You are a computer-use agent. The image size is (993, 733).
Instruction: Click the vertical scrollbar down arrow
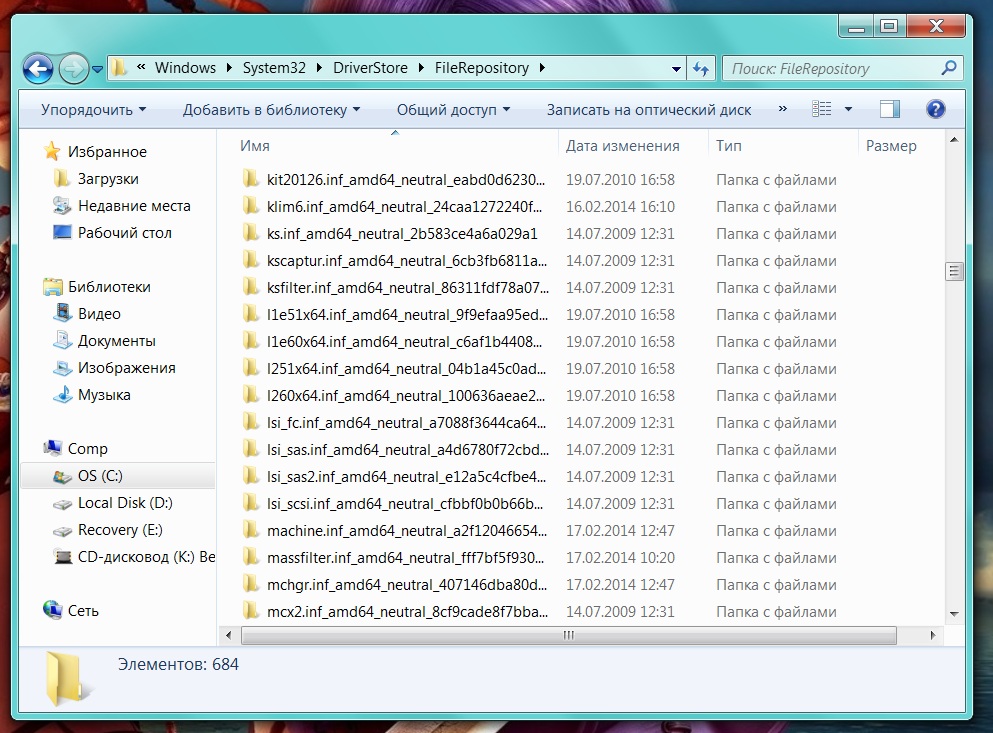click(954, 614)
